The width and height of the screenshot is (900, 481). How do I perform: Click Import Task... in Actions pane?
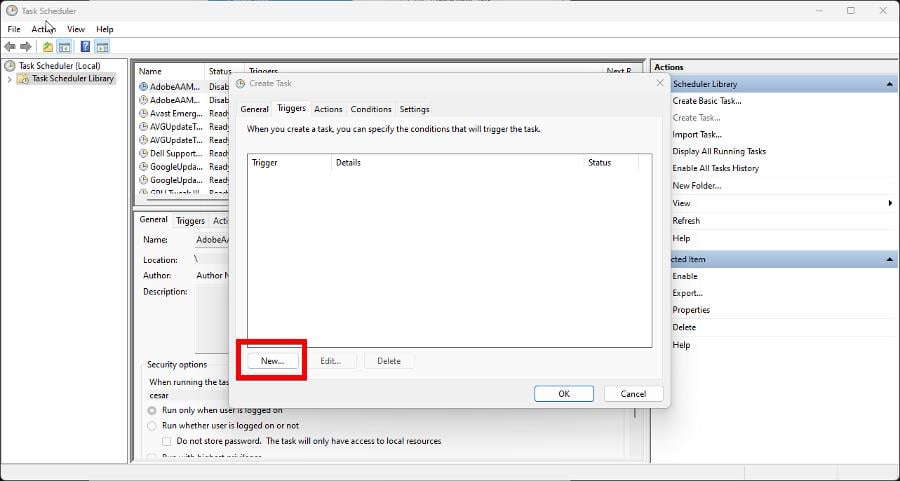[697, 135]
